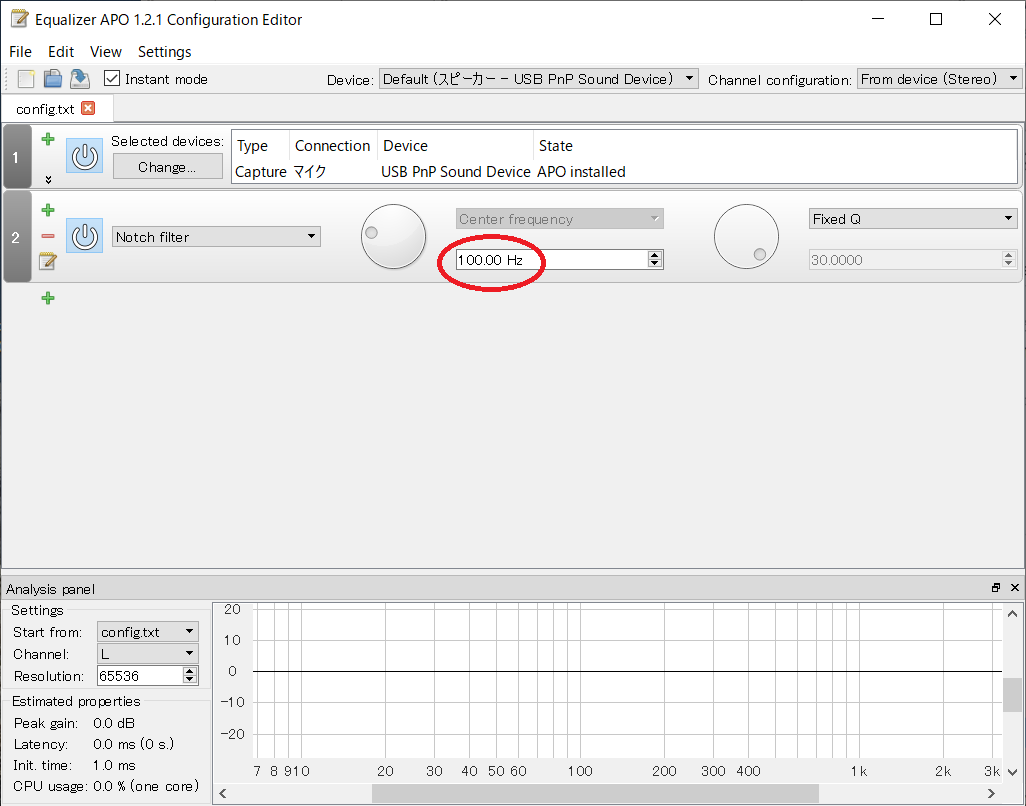Click the graph scroll right arrow

[x=991, y=793]
